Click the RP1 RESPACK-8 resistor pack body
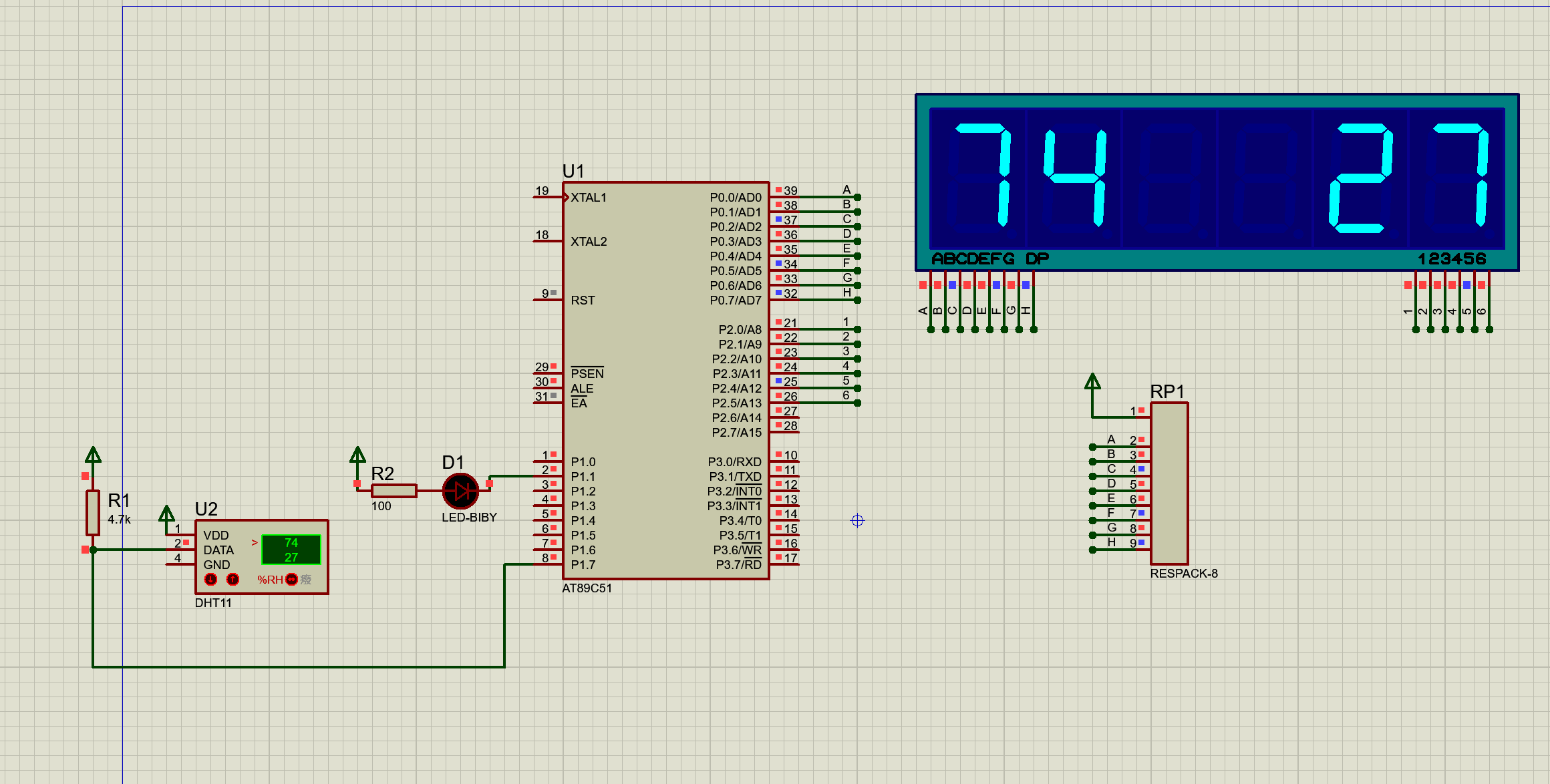 pyautogui.click(x=1169, y=483)
